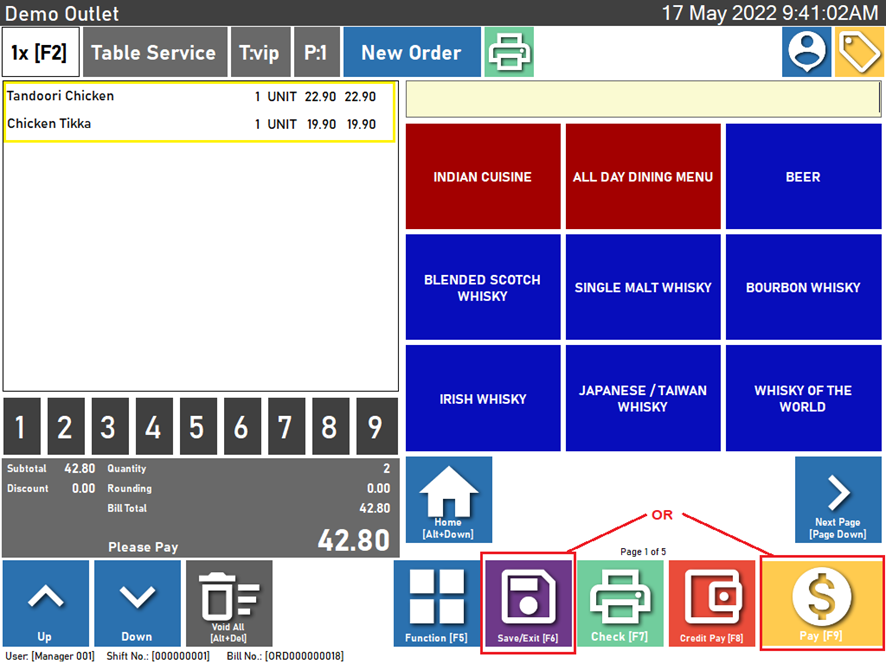This screenshot has width=886, height=664.
Task: Void all items with trash icon
Action: click(229, 603)
